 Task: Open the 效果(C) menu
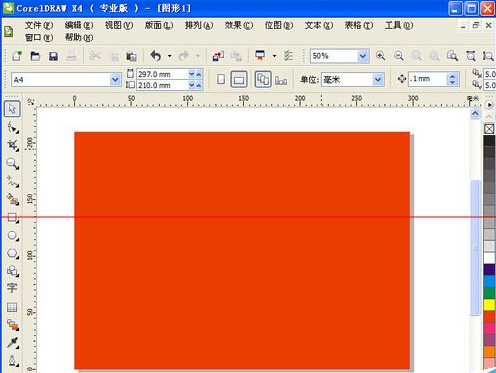[238, 25]
